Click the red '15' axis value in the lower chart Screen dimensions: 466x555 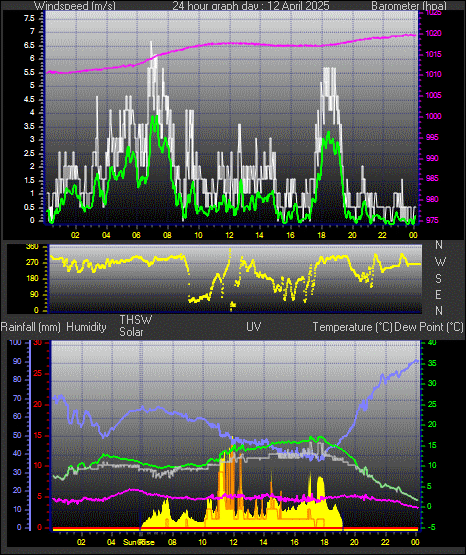38,435
